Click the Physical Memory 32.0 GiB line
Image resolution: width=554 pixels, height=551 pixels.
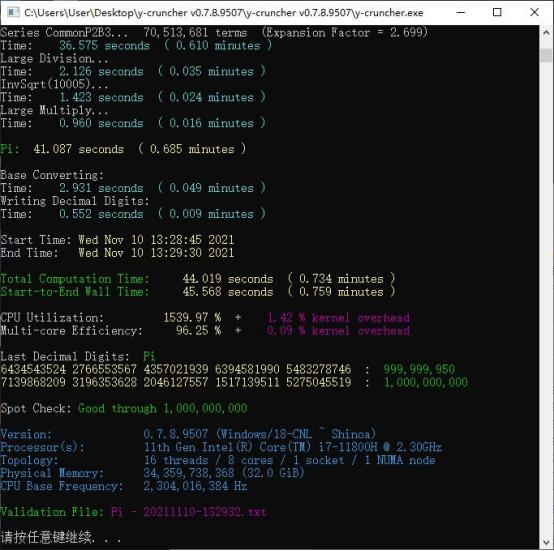152,473
